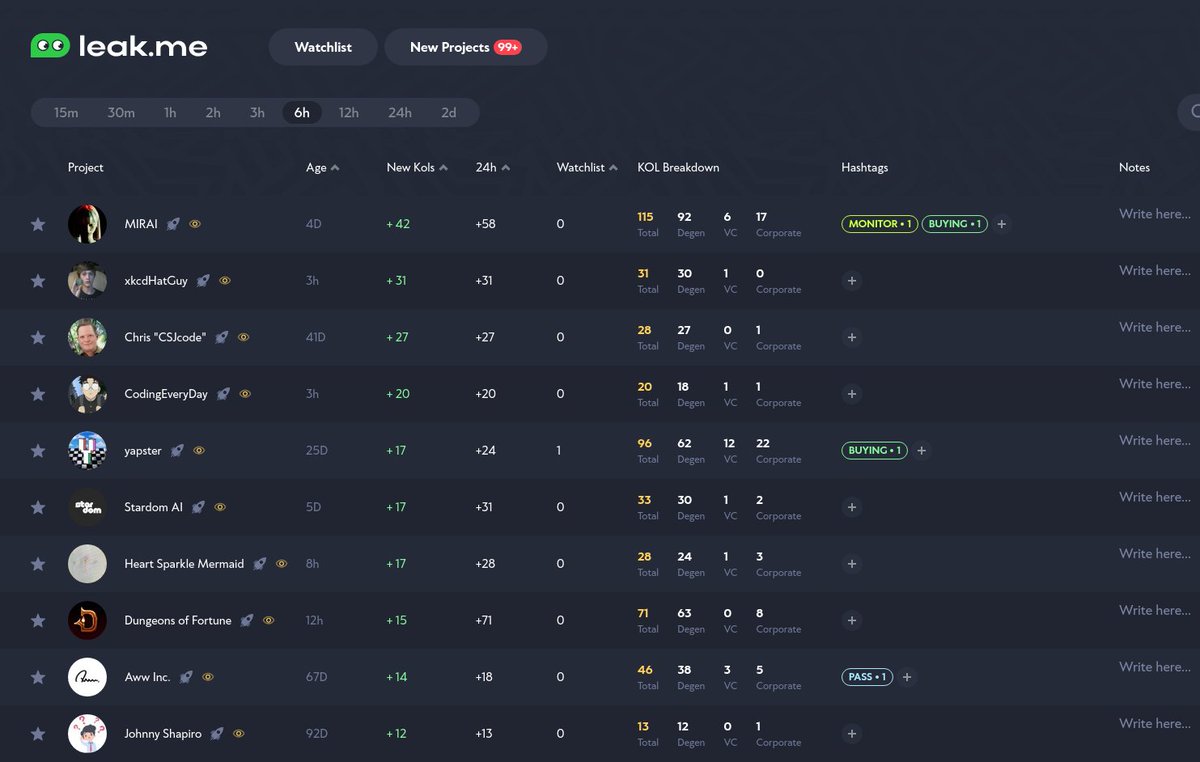Write a note for MIRAI
This screenshot has height=762, width=1200.
pyautogui.click(x=1156, y=214)
